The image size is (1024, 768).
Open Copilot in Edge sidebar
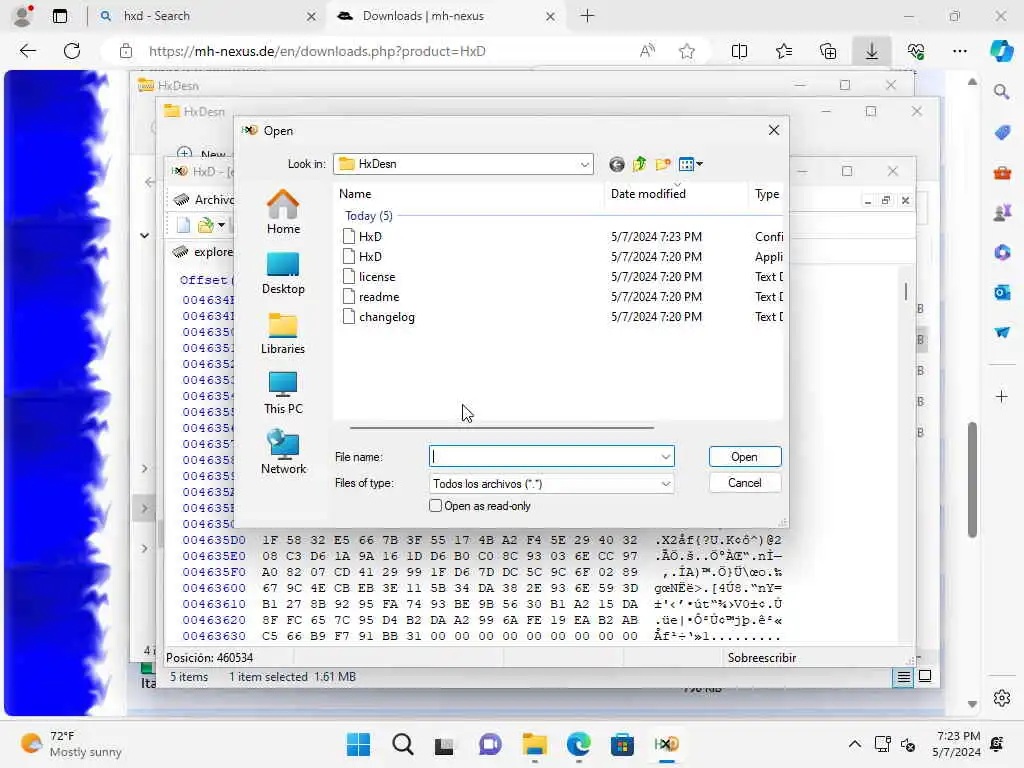coord(1001,51)
